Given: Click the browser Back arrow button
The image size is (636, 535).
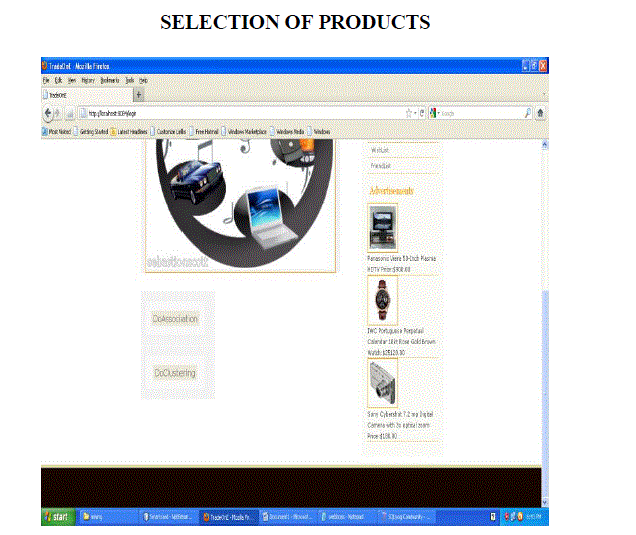Looking at the screenshot, I should click(48, 113).
